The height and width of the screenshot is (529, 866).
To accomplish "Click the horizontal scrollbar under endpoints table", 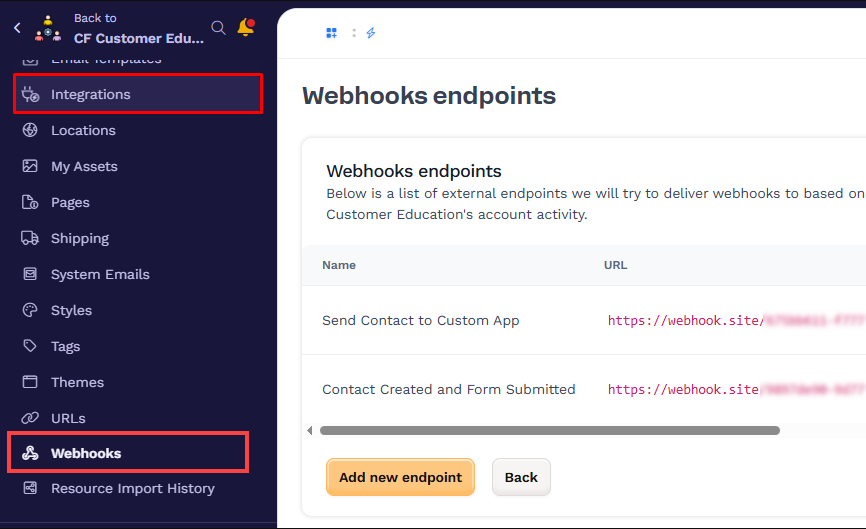I will click(549, 431).
